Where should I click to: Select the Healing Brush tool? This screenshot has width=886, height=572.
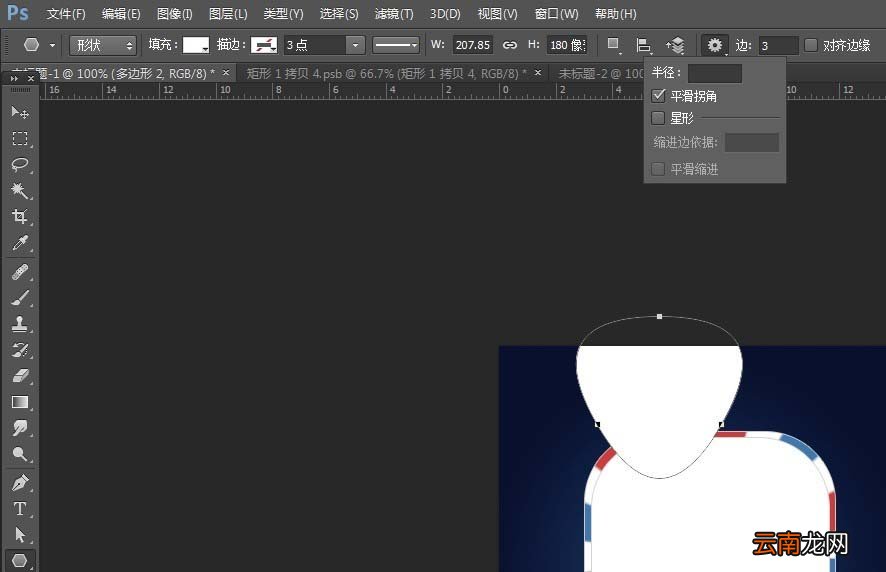coord(20,272)
